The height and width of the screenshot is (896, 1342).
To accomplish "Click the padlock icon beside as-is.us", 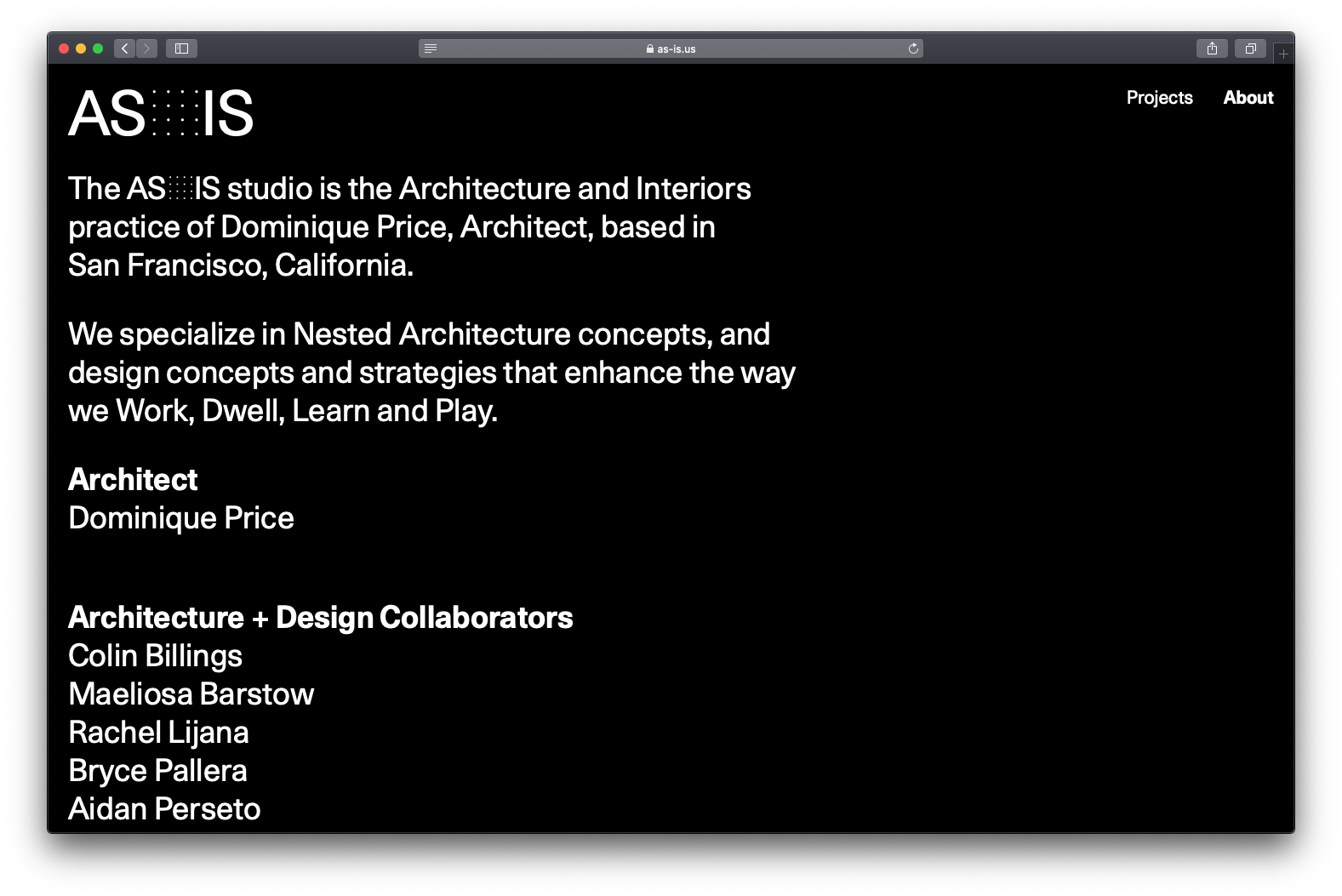I will coord(650,49).
